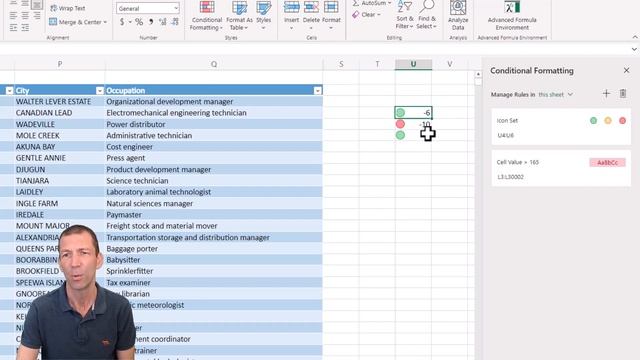The image size is (640, 360).
Task: Expand Merge & Center options arrow
Action: pos(105,22)
